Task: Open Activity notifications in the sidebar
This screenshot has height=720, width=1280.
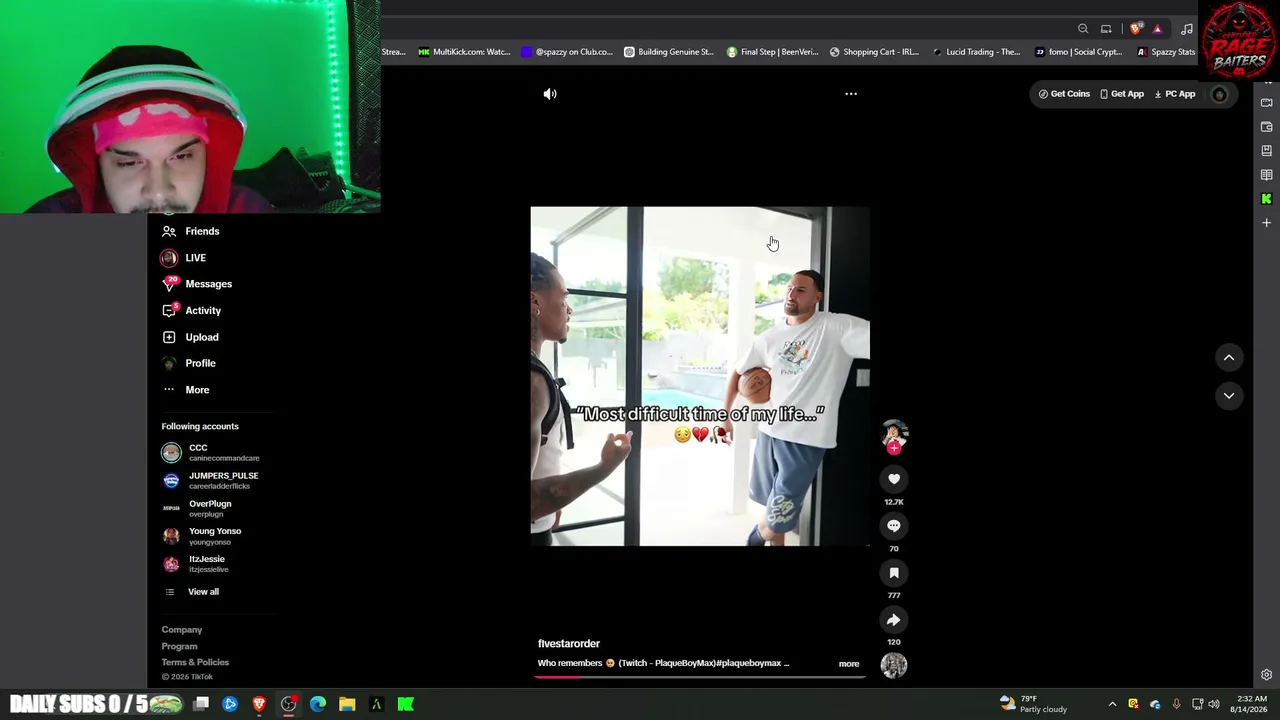Action: point(192,311)
